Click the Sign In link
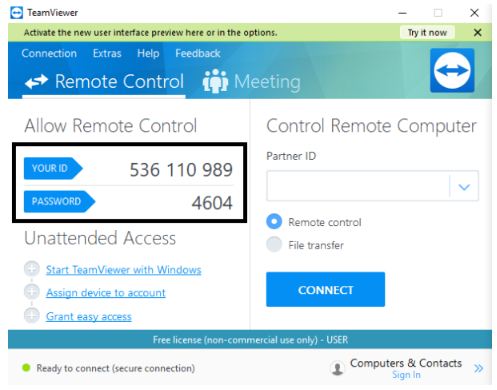 pos(406,375)
